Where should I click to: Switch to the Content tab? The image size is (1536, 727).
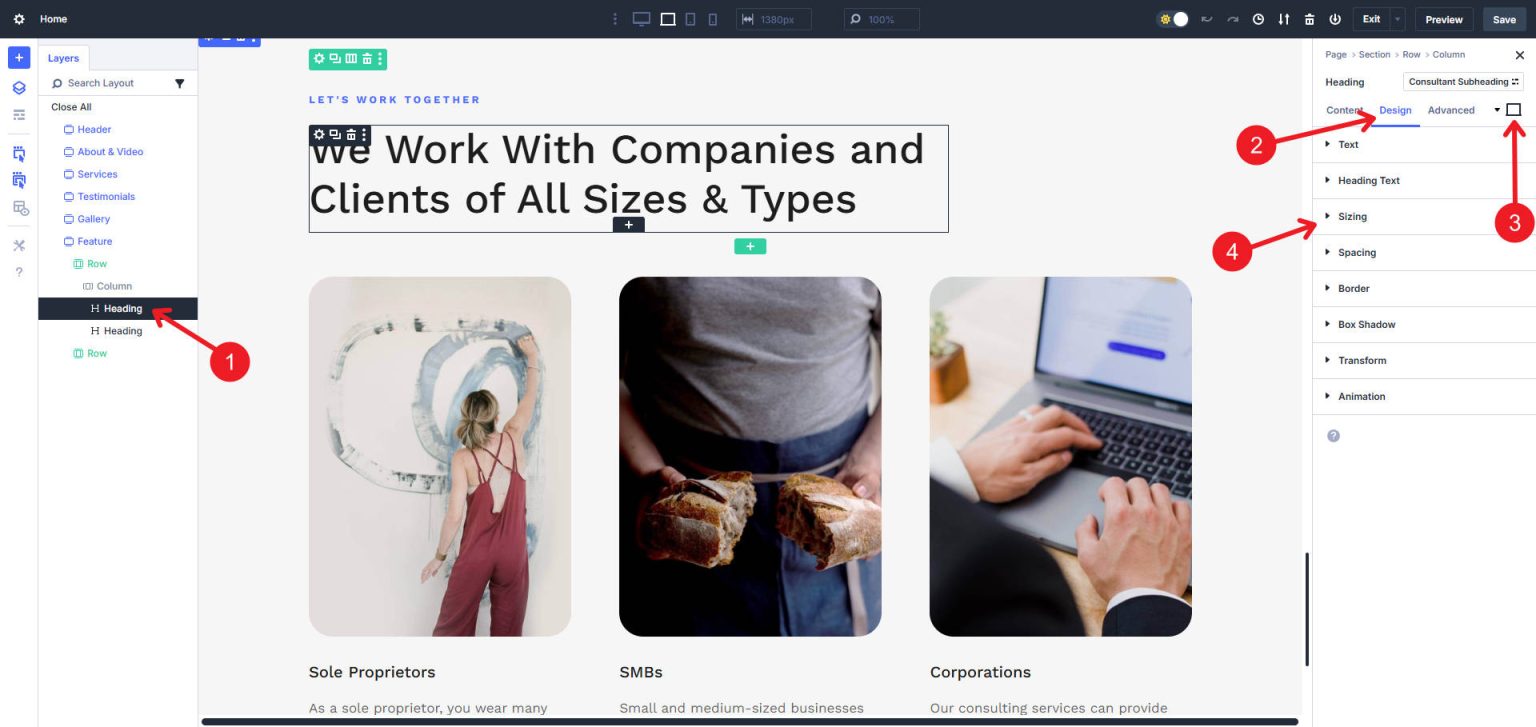point(1344,110)
